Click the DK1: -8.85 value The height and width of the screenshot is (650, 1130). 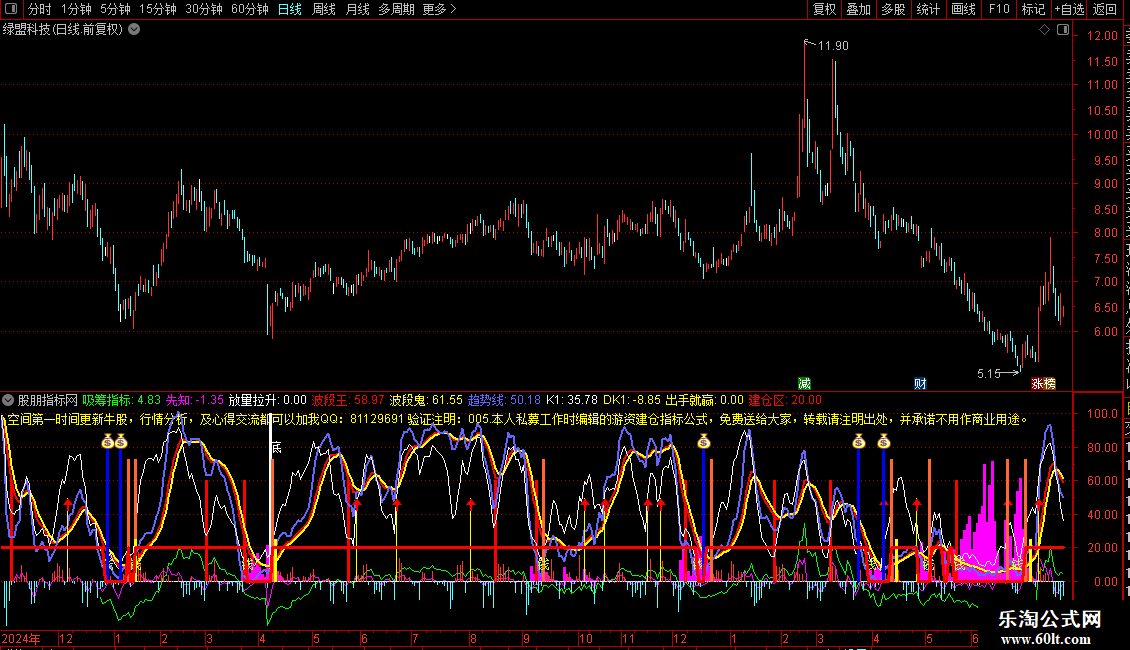632,400
